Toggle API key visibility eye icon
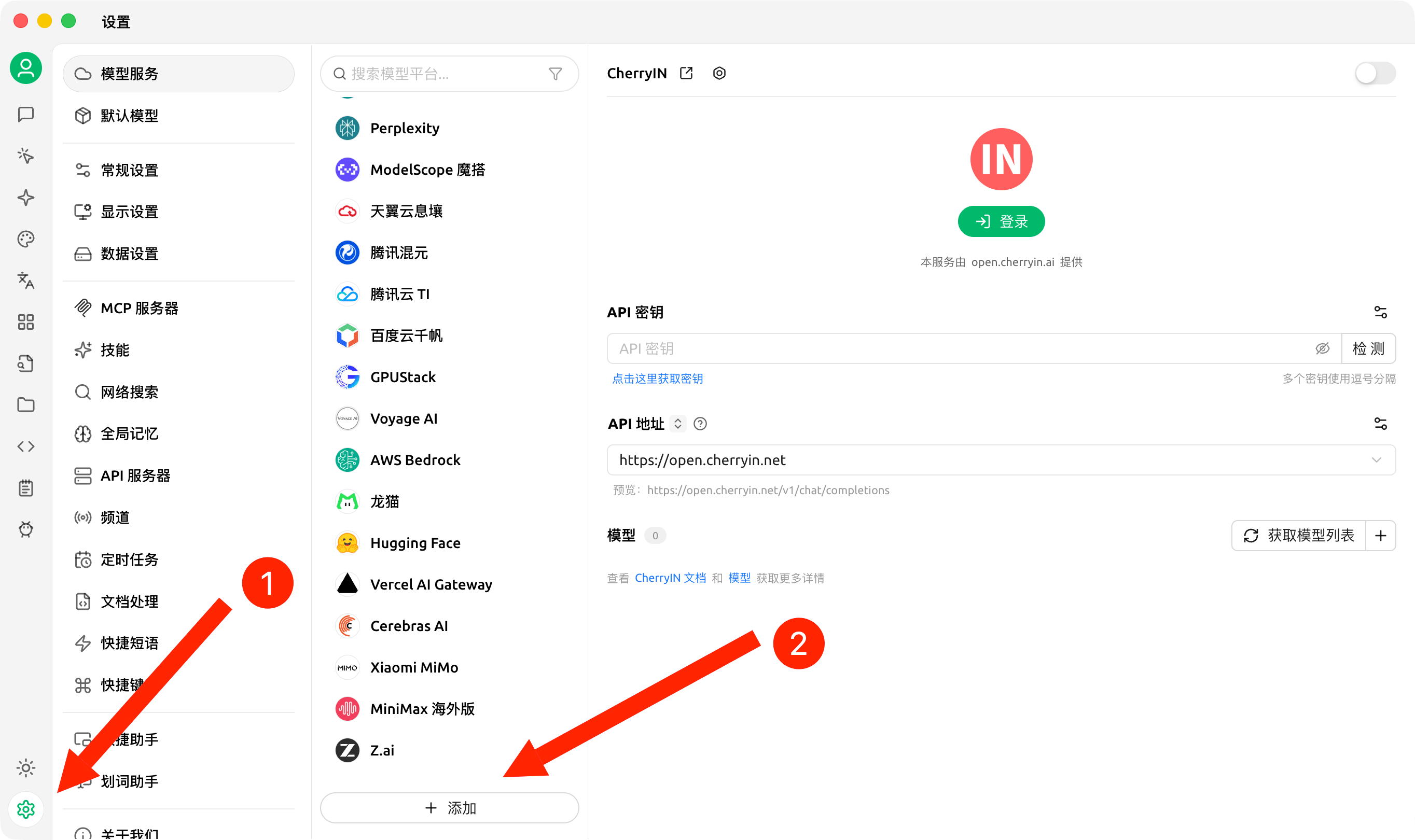Screen dimensions: 1415x840 coord(1322,348)
